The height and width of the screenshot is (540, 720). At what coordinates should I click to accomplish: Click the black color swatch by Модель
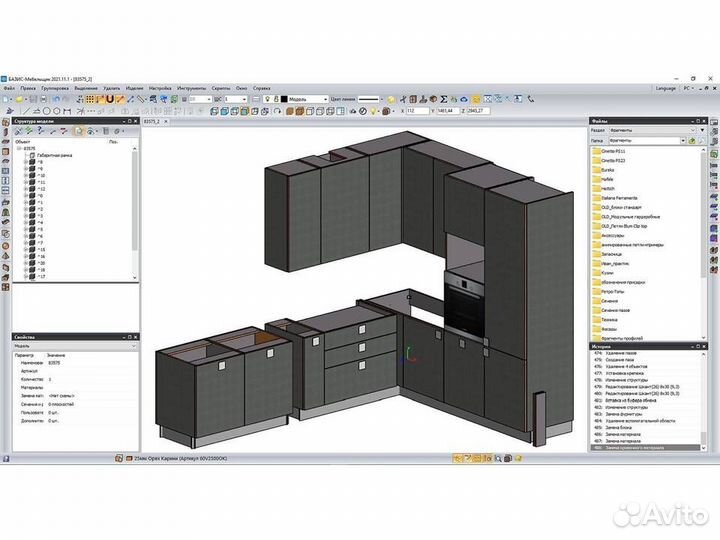(284, 100)
